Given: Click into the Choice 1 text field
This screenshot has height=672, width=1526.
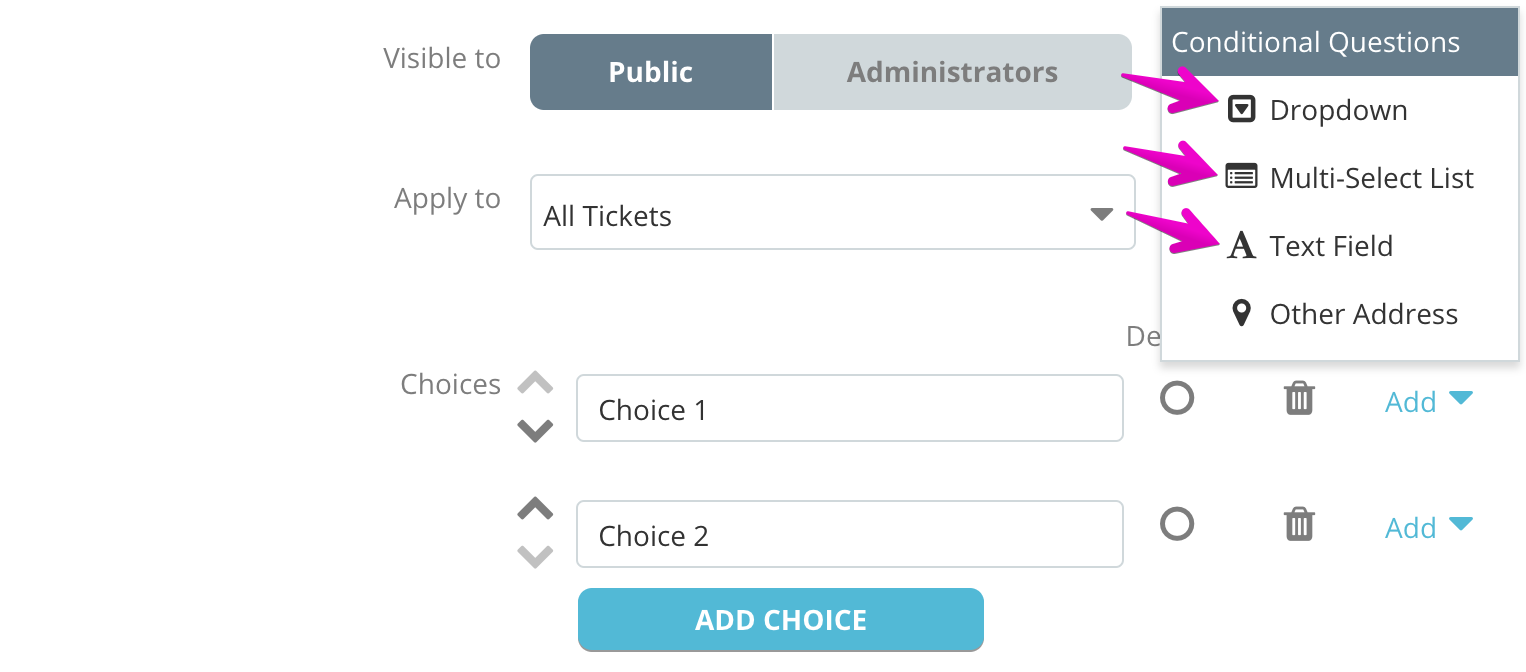Looking at the screenshot, I should coord(850,408).
